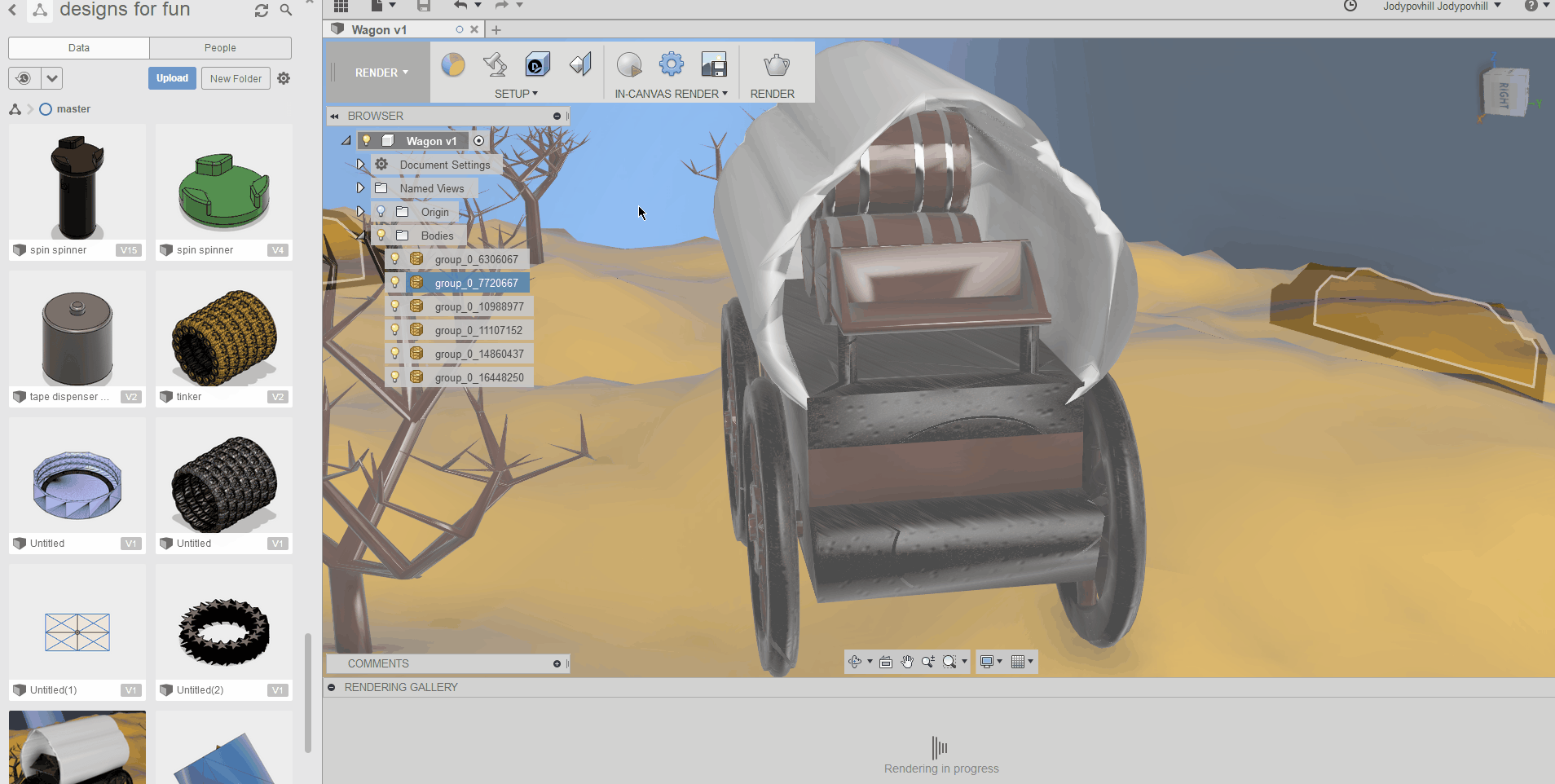Open the SETUP dropdown menu
The width and height of the screenshot is (1555, 784).
pos(516,93)
